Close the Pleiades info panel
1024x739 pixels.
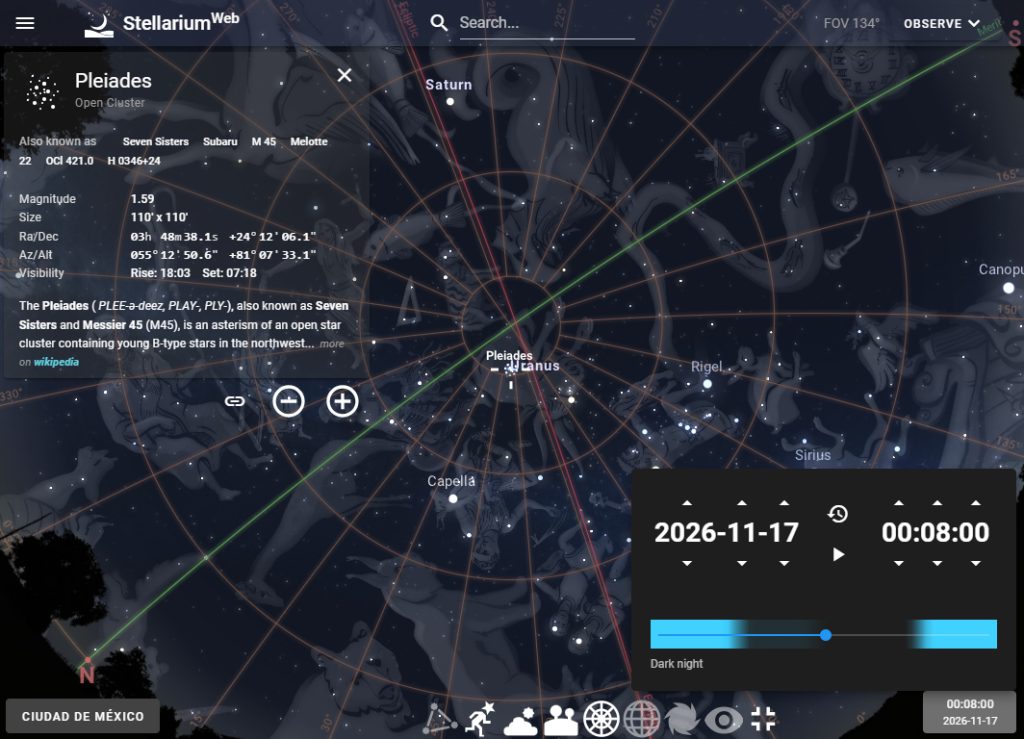coord(344,75)
